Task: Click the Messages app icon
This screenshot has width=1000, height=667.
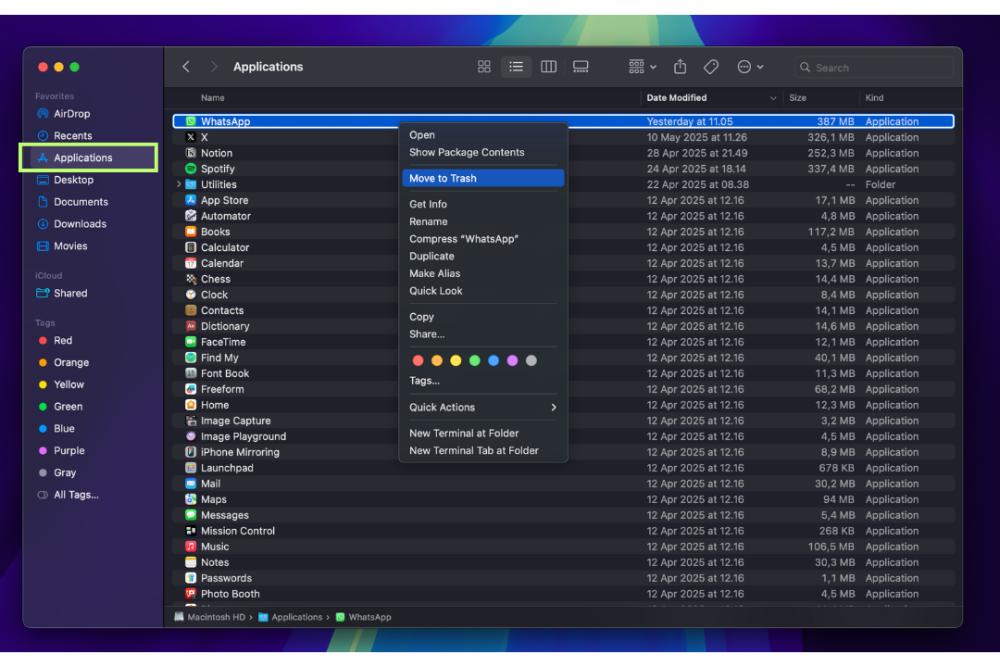Action: [191, 515]
